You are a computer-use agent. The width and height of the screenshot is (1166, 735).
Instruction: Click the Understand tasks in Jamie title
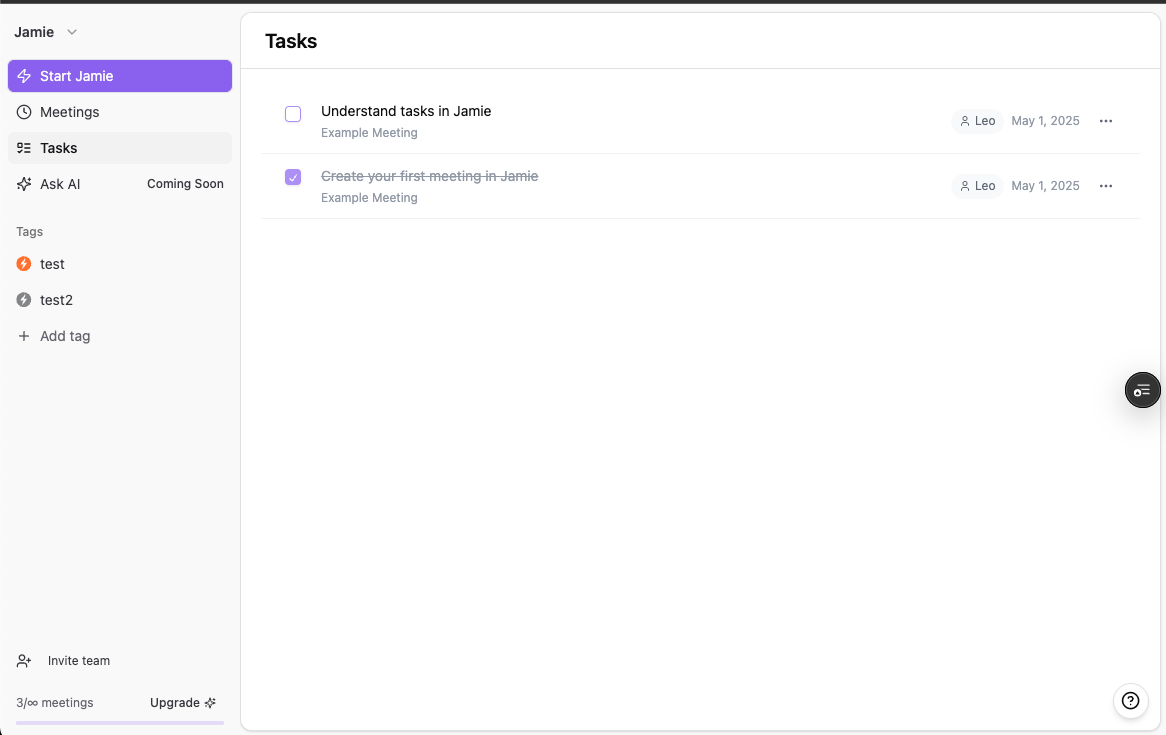406,111
